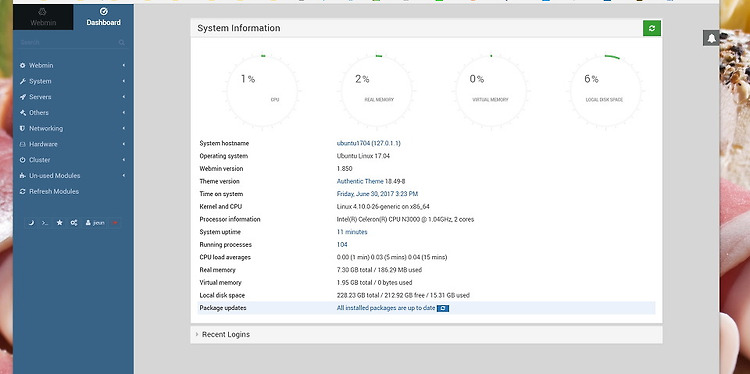Expand the Webmin menu category
750x374 pixels.
click(73, 66)
